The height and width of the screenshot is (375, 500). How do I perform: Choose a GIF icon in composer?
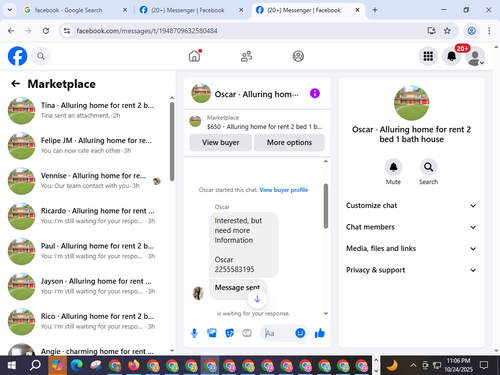[x=247, y=333]
